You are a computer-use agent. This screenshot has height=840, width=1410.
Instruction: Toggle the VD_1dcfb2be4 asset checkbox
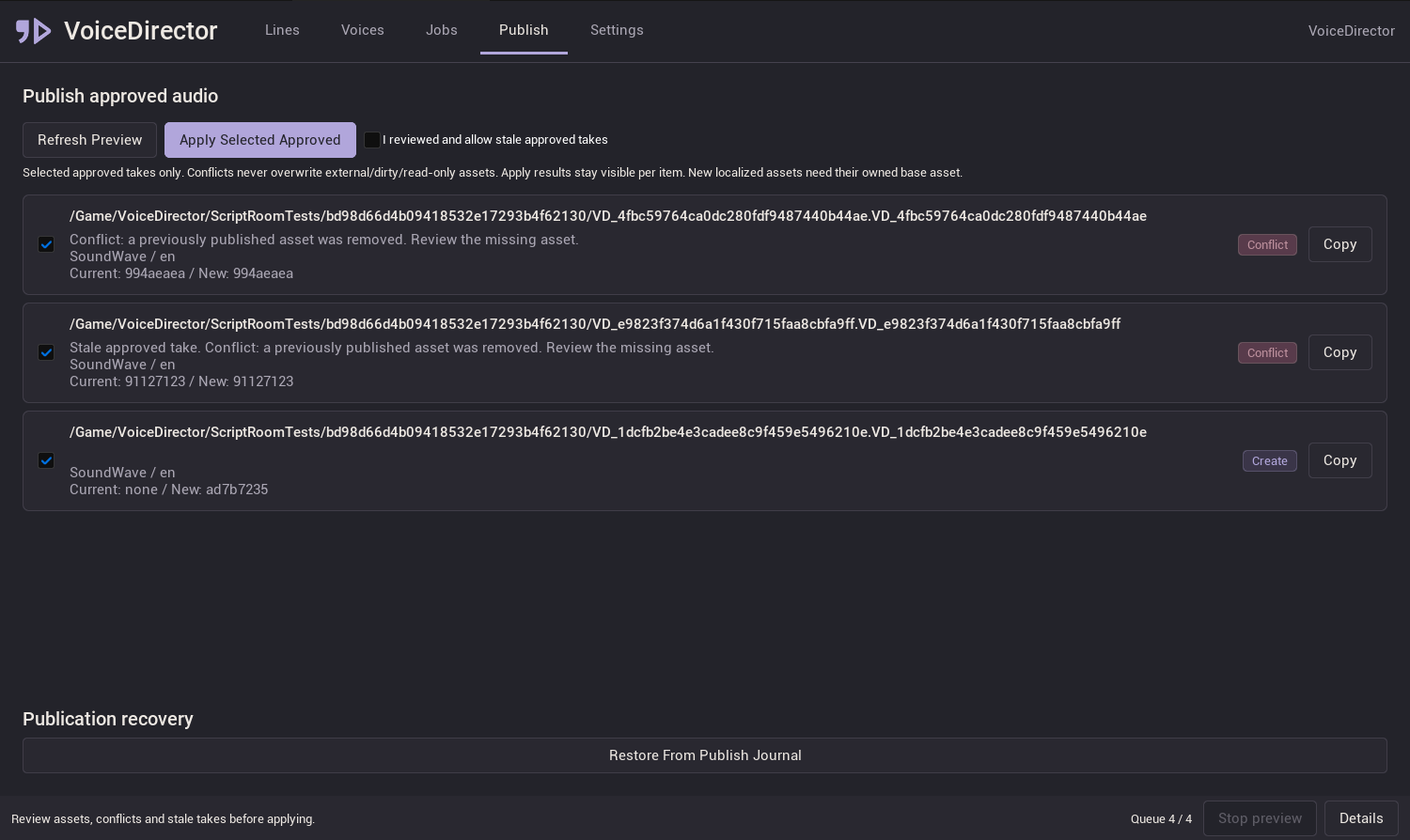point(46,460)
